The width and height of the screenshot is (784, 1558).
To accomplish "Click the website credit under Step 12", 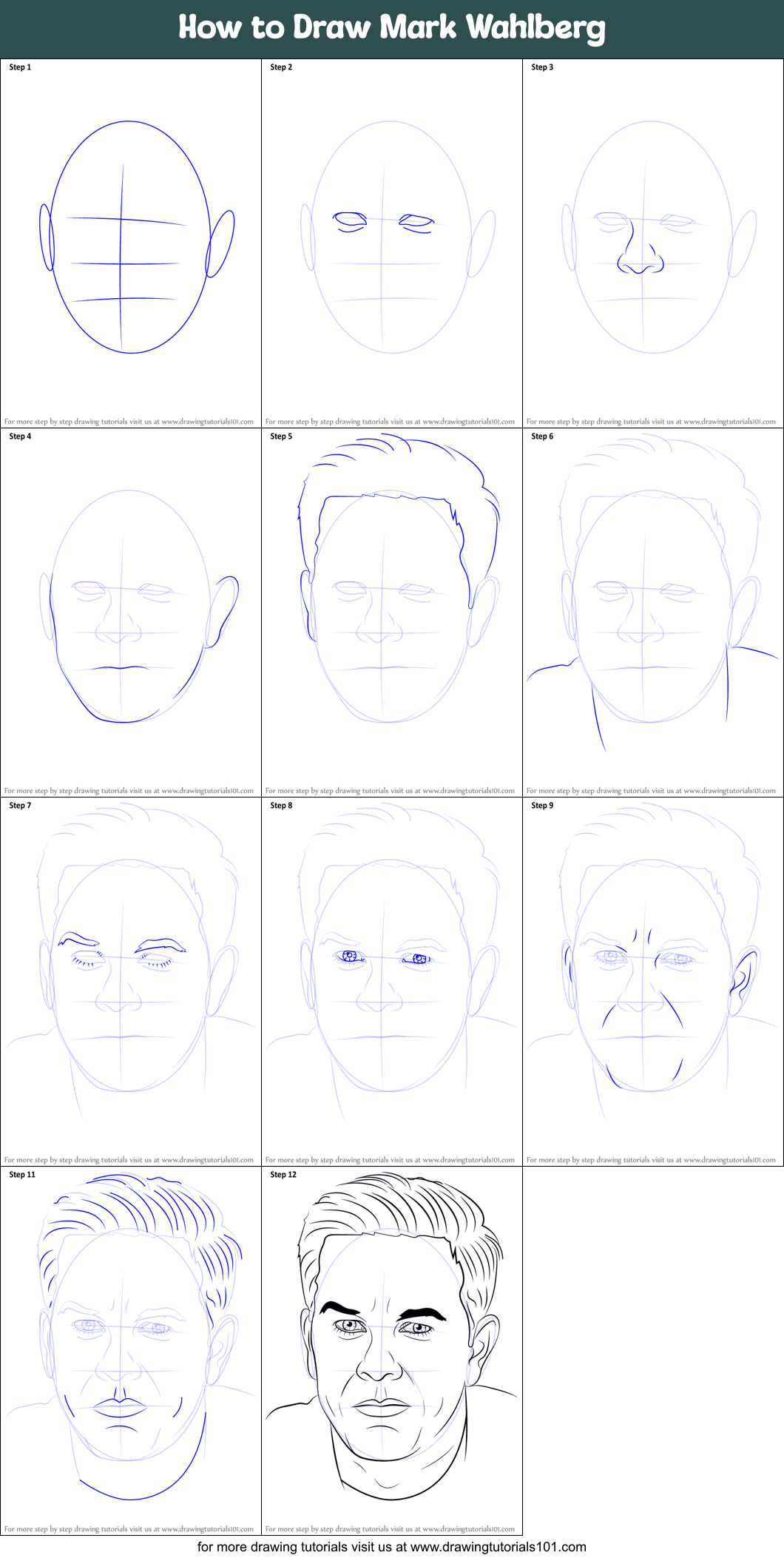I will pyautogui.click(x=390, y=1528).
